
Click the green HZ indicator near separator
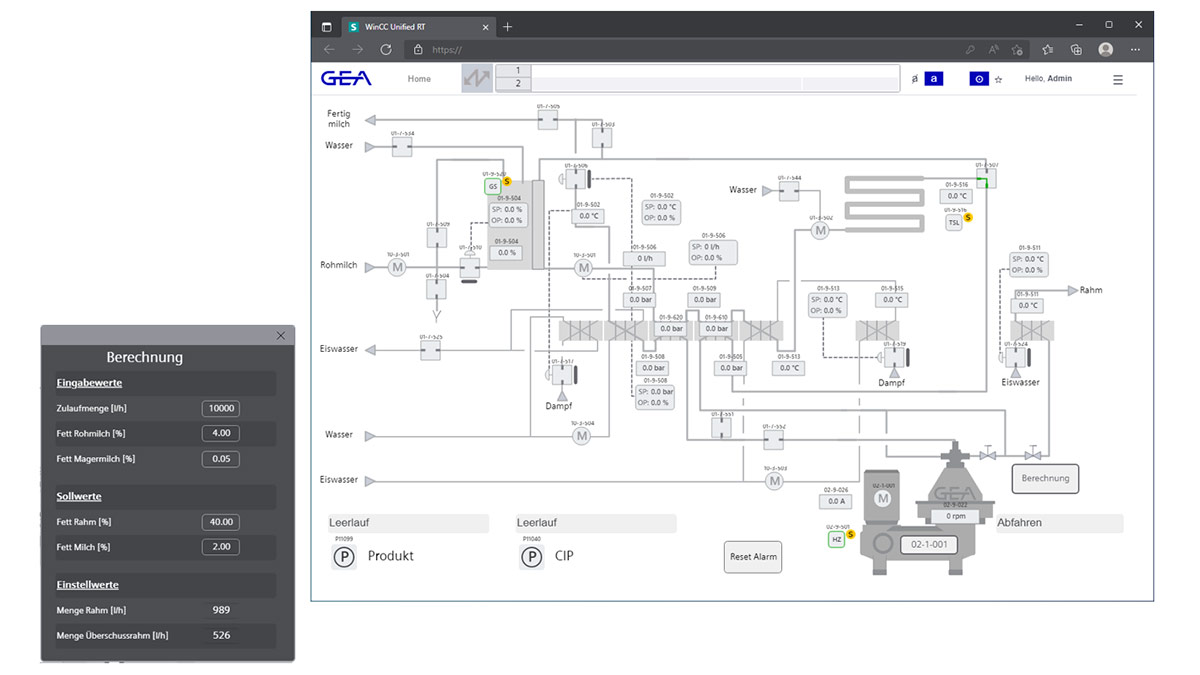pos(837,539)
